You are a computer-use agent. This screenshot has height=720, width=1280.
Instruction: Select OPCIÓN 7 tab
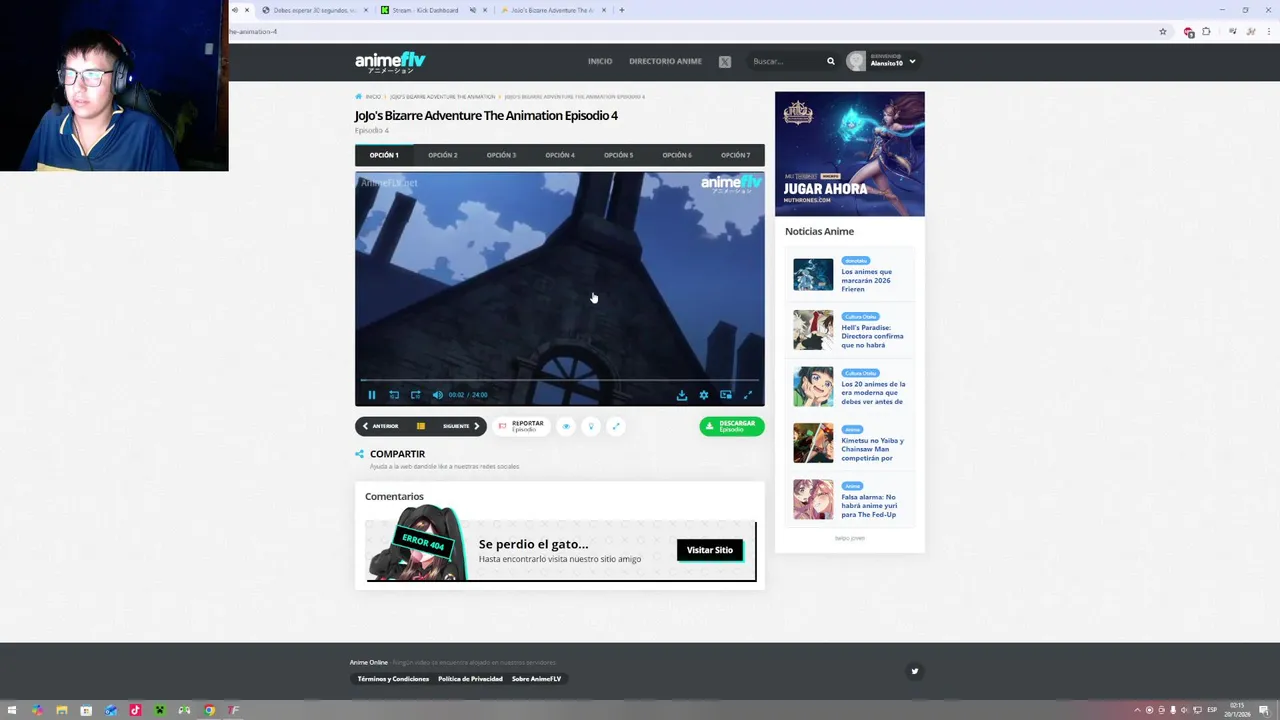pyautogui.click(x=735, y=155)
